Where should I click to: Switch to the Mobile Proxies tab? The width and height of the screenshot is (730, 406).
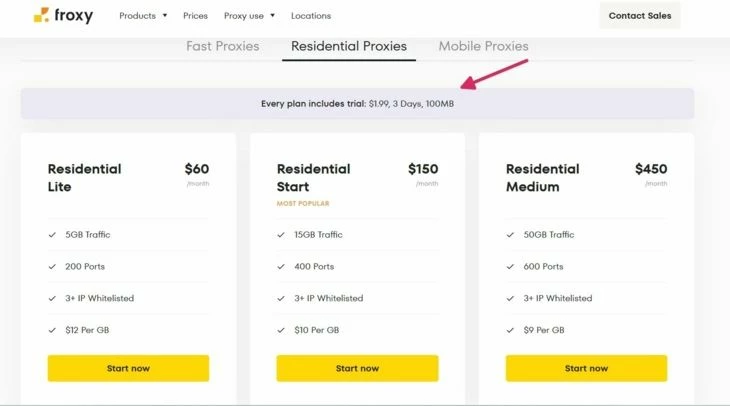[x=484, y=46]
